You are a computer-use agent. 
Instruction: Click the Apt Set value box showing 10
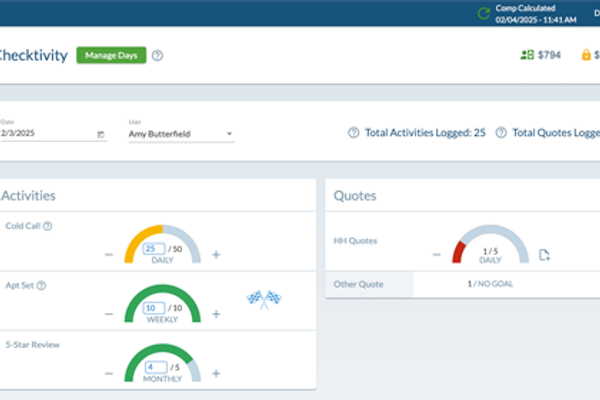154,308
